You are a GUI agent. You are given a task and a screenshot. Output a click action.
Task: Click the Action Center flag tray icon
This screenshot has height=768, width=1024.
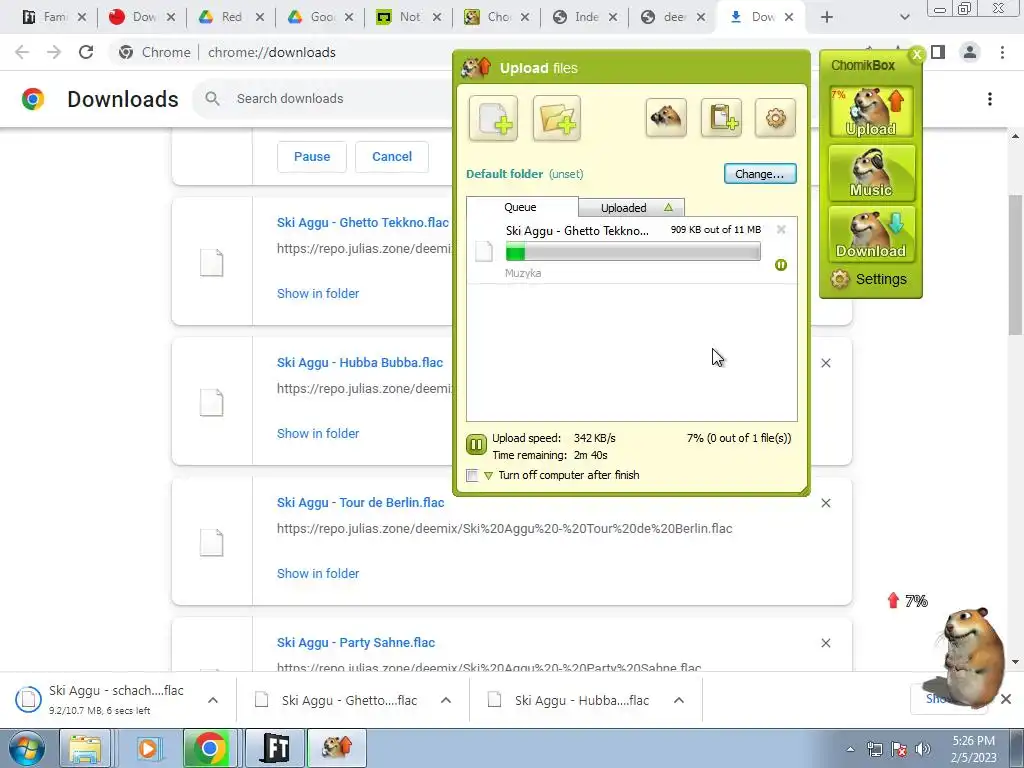[899, 749]
